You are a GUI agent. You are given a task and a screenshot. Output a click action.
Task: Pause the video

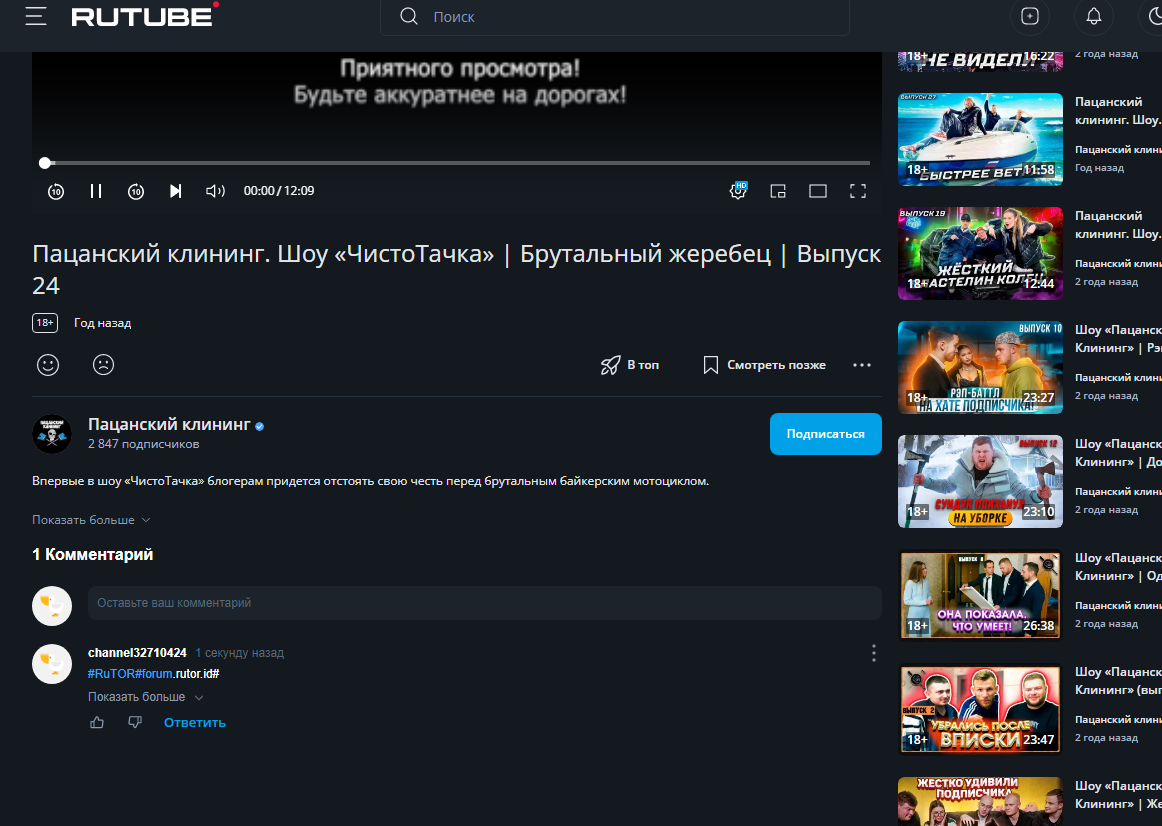tap(96, 191)
